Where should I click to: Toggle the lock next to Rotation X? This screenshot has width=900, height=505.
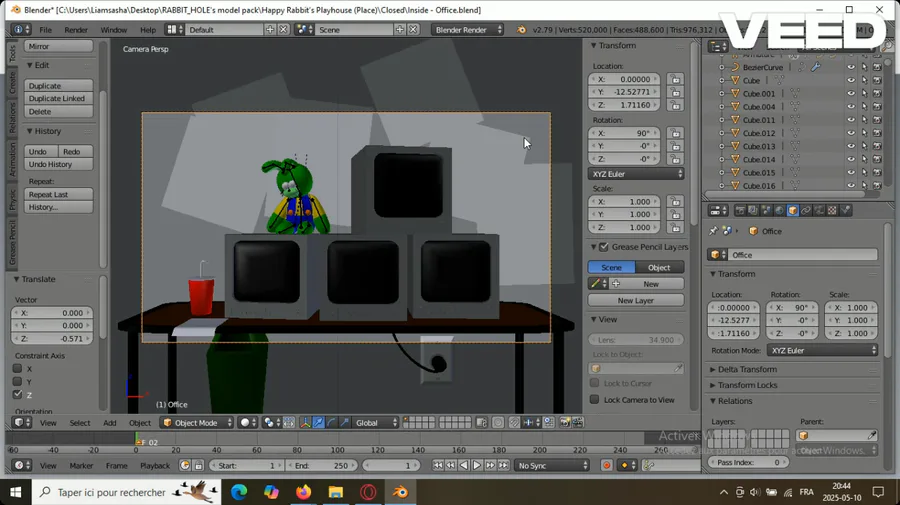click(676, 133)
